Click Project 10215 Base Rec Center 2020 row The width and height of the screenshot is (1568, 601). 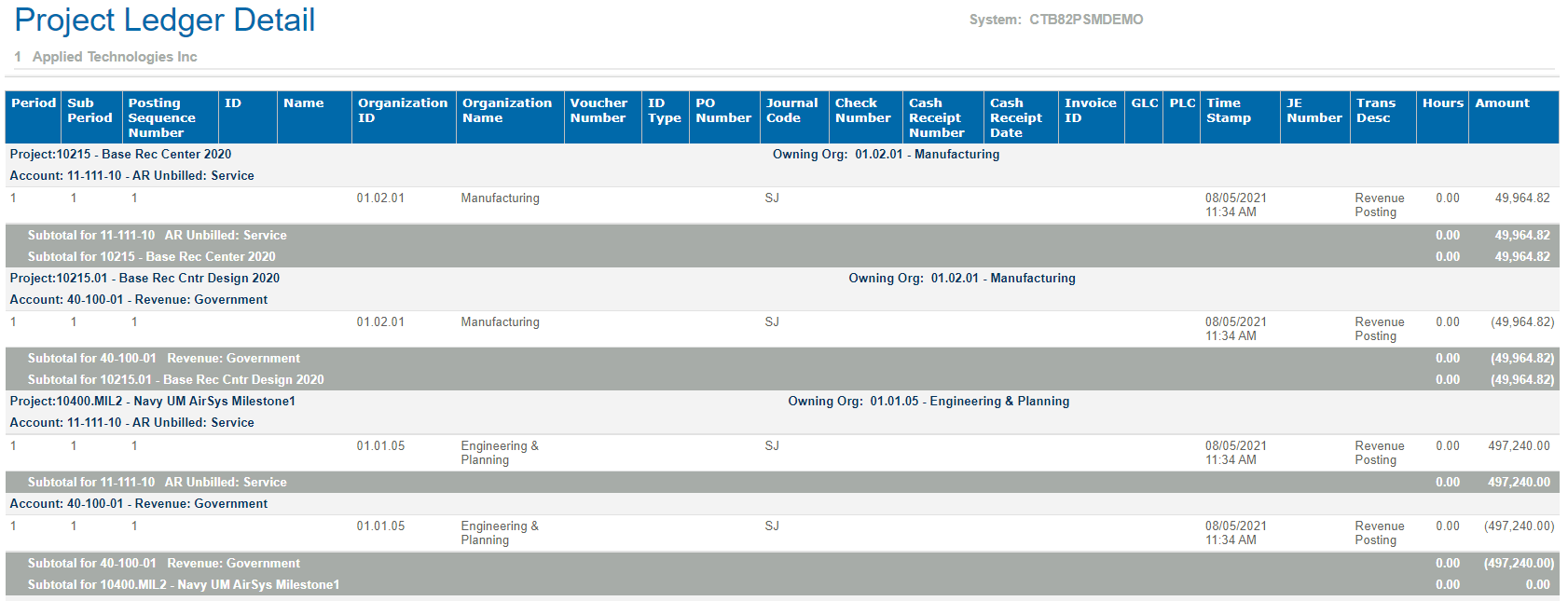point(121,155)
